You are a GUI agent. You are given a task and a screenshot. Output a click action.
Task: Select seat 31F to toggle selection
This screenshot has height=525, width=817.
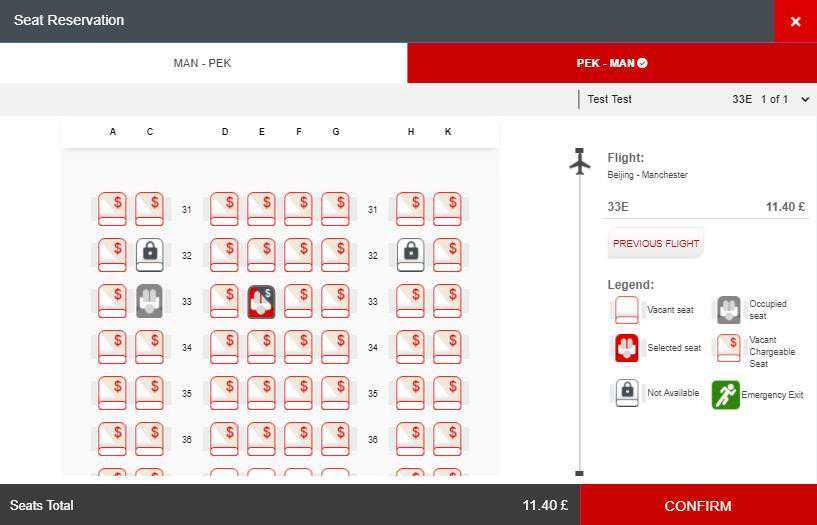(x=298, y=209)
